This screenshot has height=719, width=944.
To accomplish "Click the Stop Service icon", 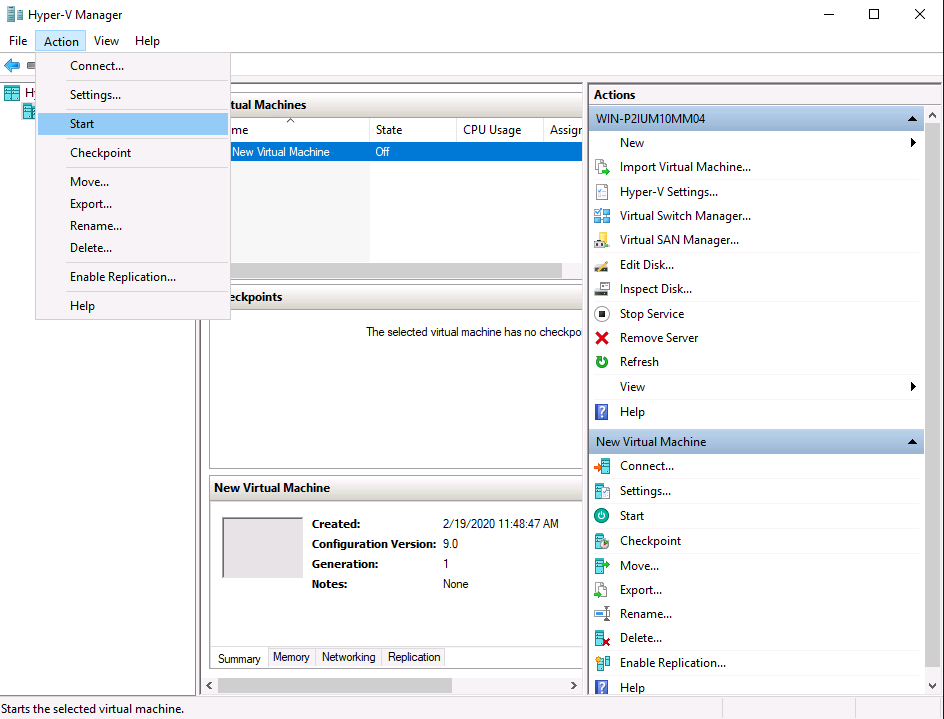I will (602, 314).
